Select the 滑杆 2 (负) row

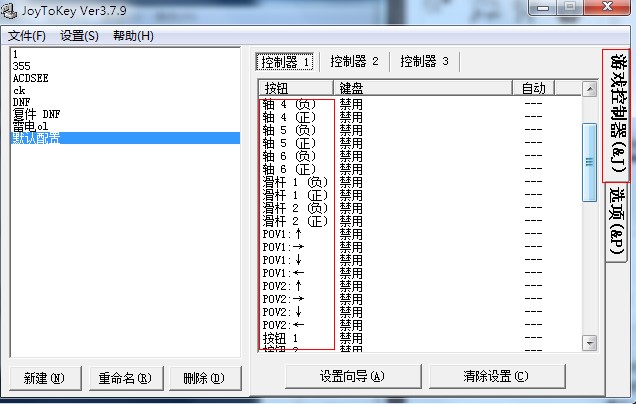(x=420, y=208)
